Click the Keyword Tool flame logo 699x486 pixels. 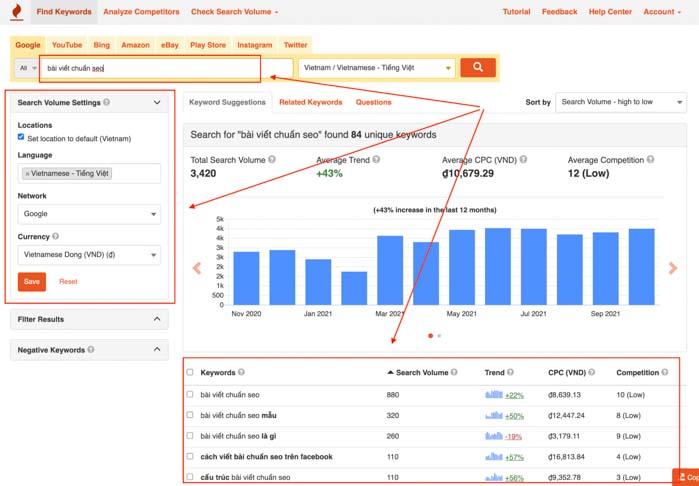(x=16, y=12)
